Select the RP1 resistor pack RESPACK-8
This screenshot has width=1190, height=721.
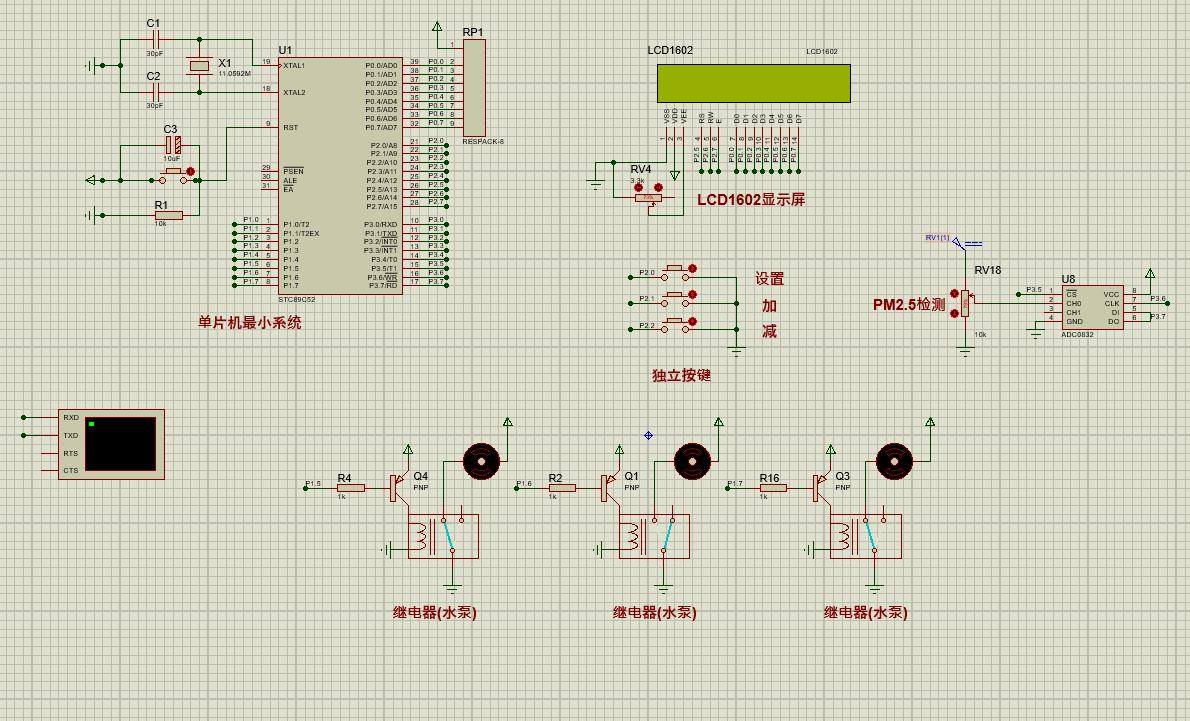coord(474,88)
